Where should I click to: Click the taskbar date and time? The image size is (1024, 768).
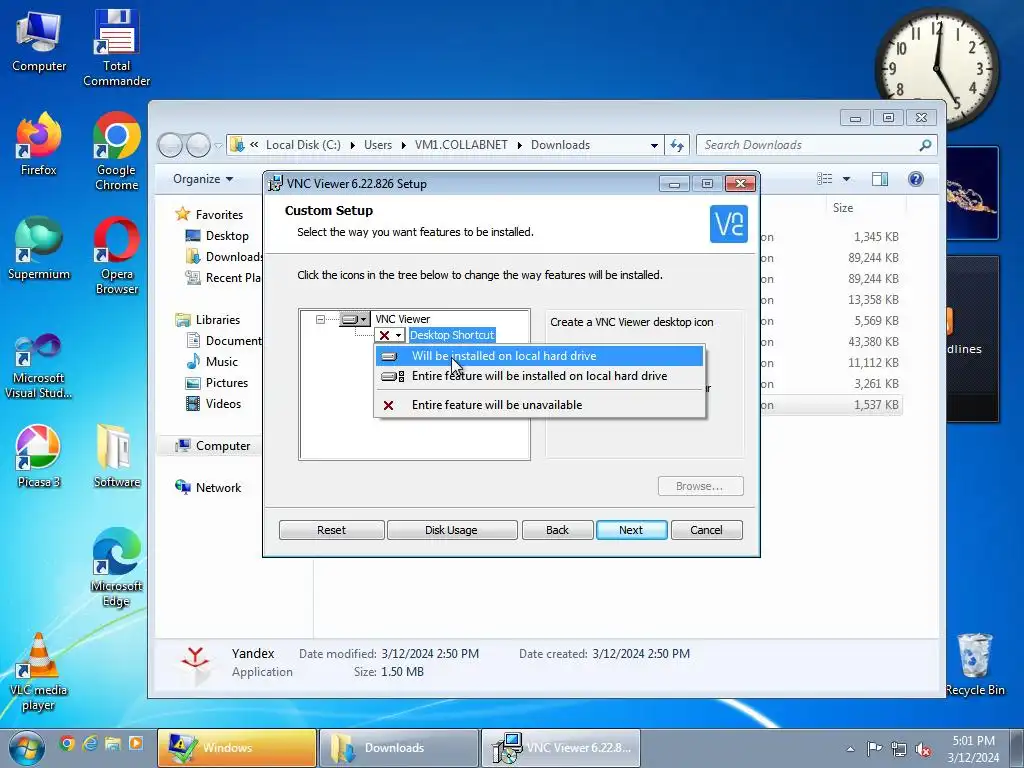point(973,749)
